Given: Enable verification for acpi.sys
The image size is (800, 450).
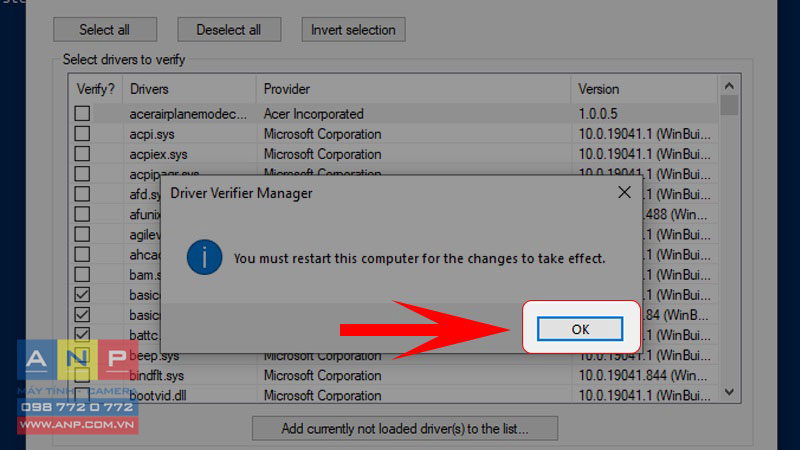Looking at the screenshot, I should click(82, 134).
